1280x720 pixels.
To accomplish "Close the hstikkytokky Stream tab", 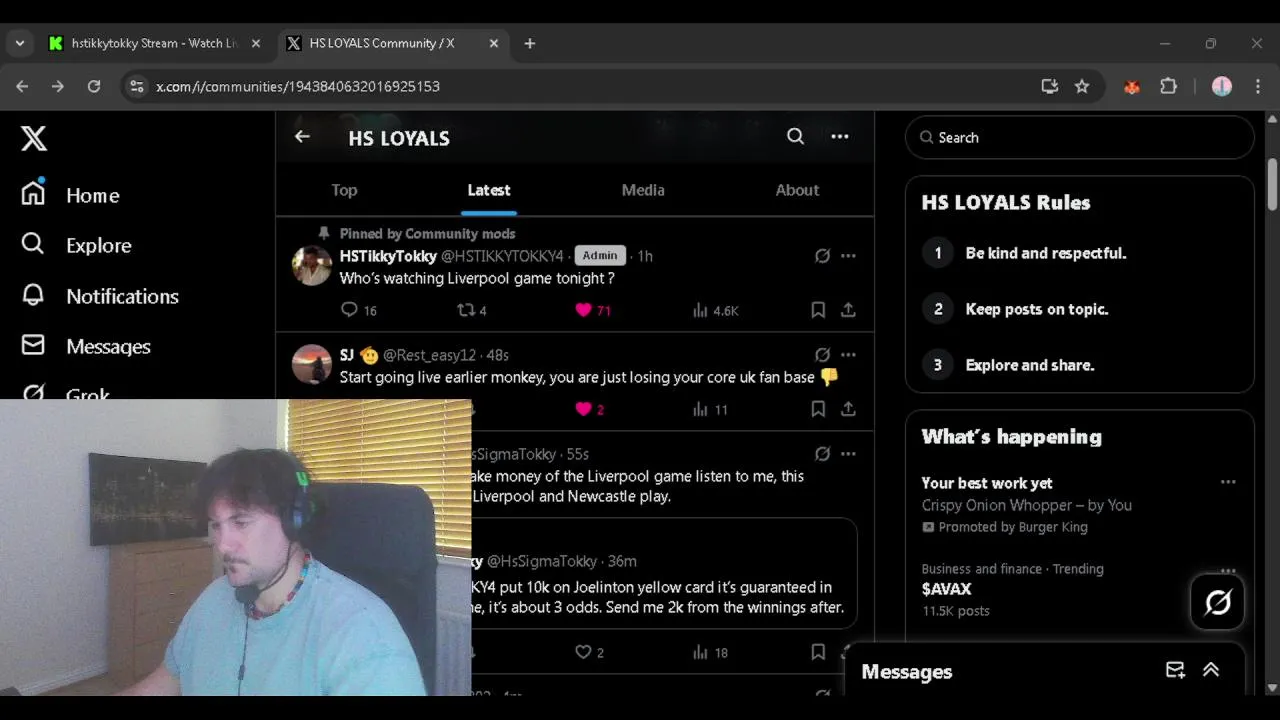I will tap(255, 43).
